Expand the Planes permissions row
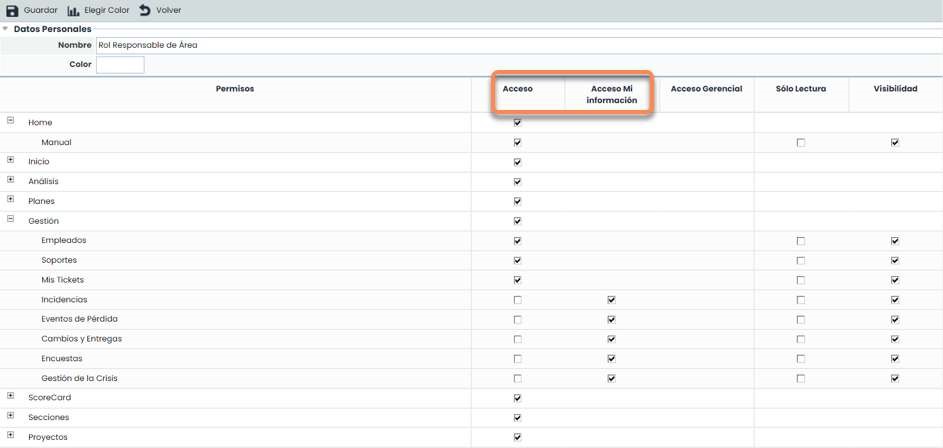 pyautogui.click(x=11, y=200)
